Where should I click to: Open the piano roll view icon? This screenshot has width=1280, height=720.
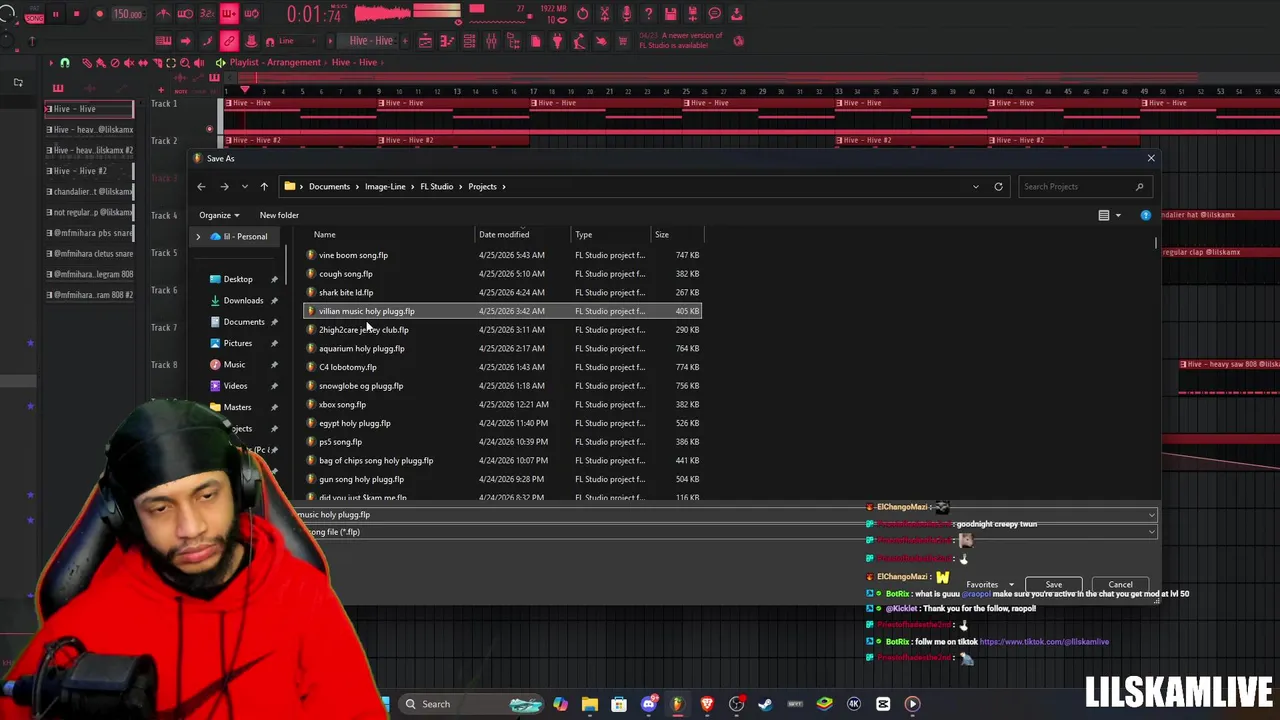pos(447,41)
